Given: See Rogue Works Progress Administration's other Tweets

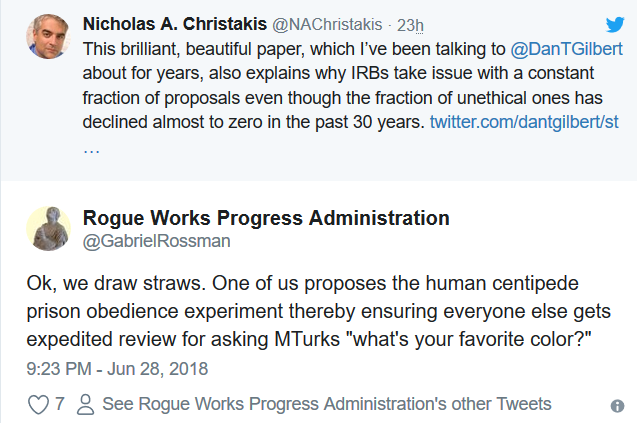Looking at the screenshot, I should point(326,404).
